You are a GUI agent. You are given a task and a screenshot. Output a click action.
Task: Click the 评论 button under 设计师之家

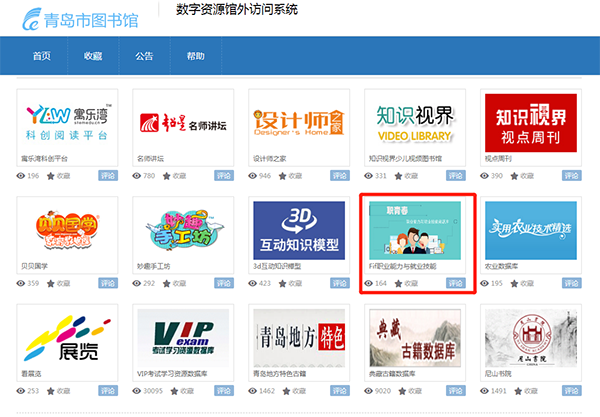[x=340, y=176]
